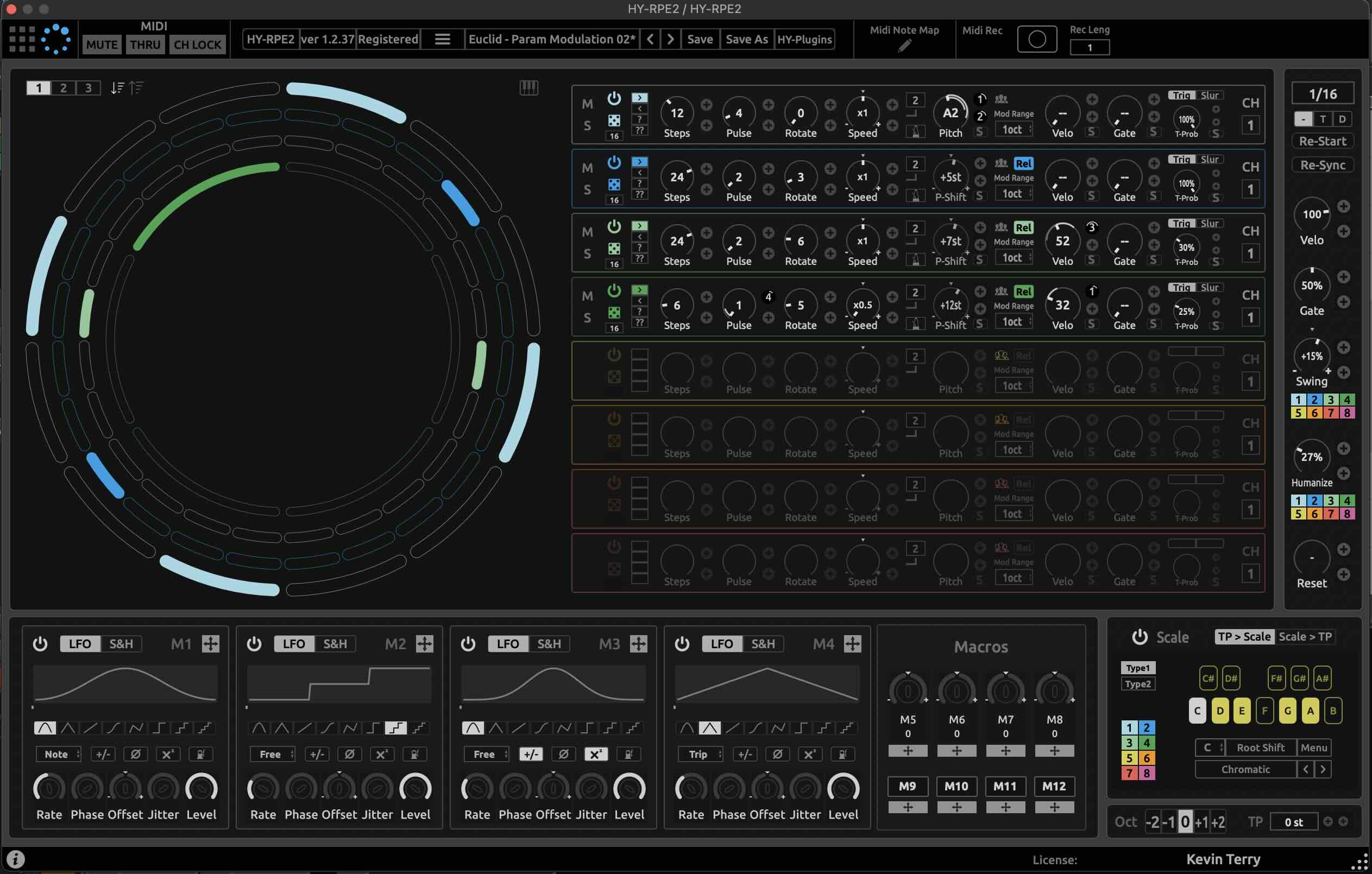
Task: Enable the inactive track 5 power button
Action: [x=614, y=355]
